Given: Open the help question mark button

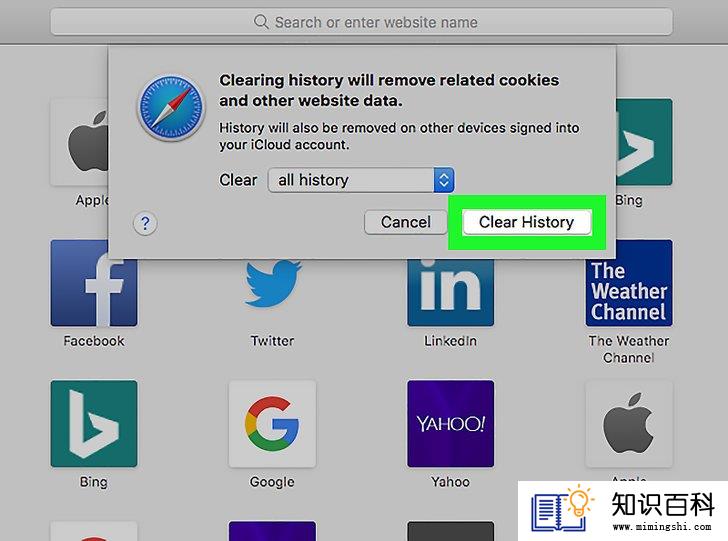Looking at the screenshot, I should point(145,223).
